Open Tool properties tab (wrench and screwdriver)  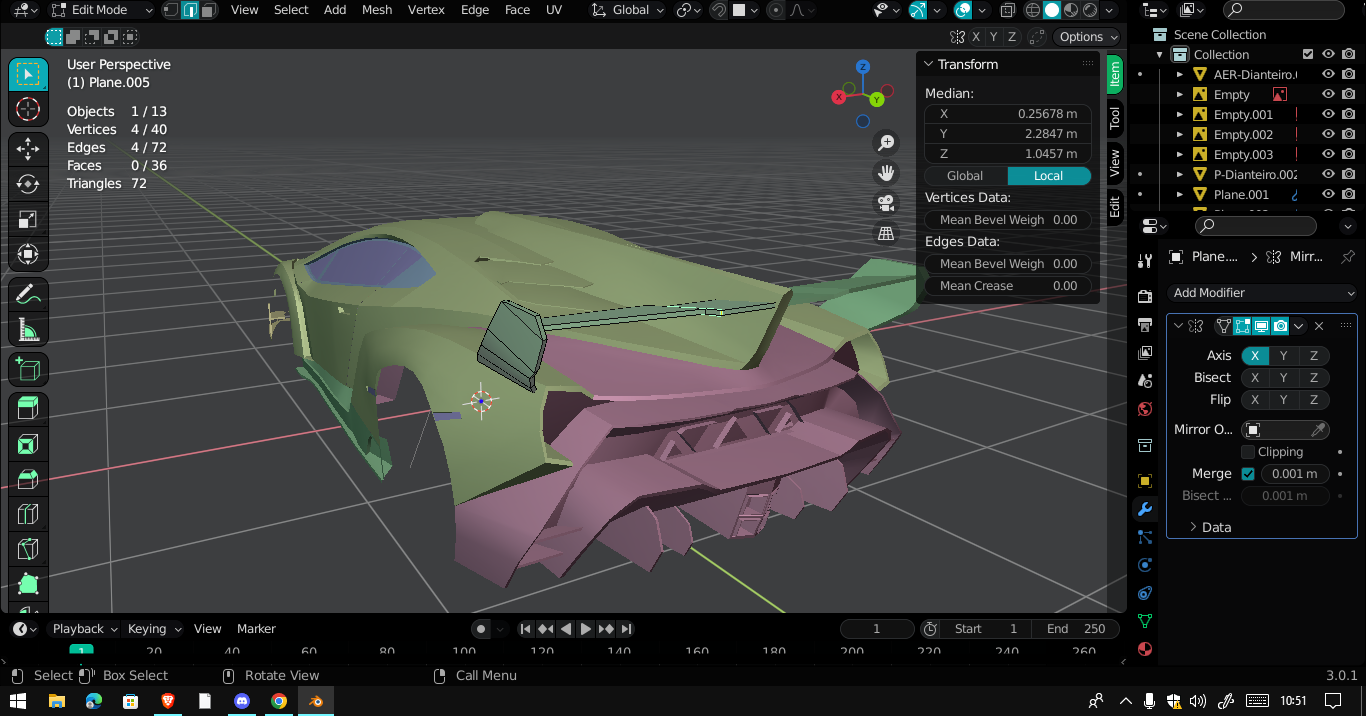click(1146, 261)
